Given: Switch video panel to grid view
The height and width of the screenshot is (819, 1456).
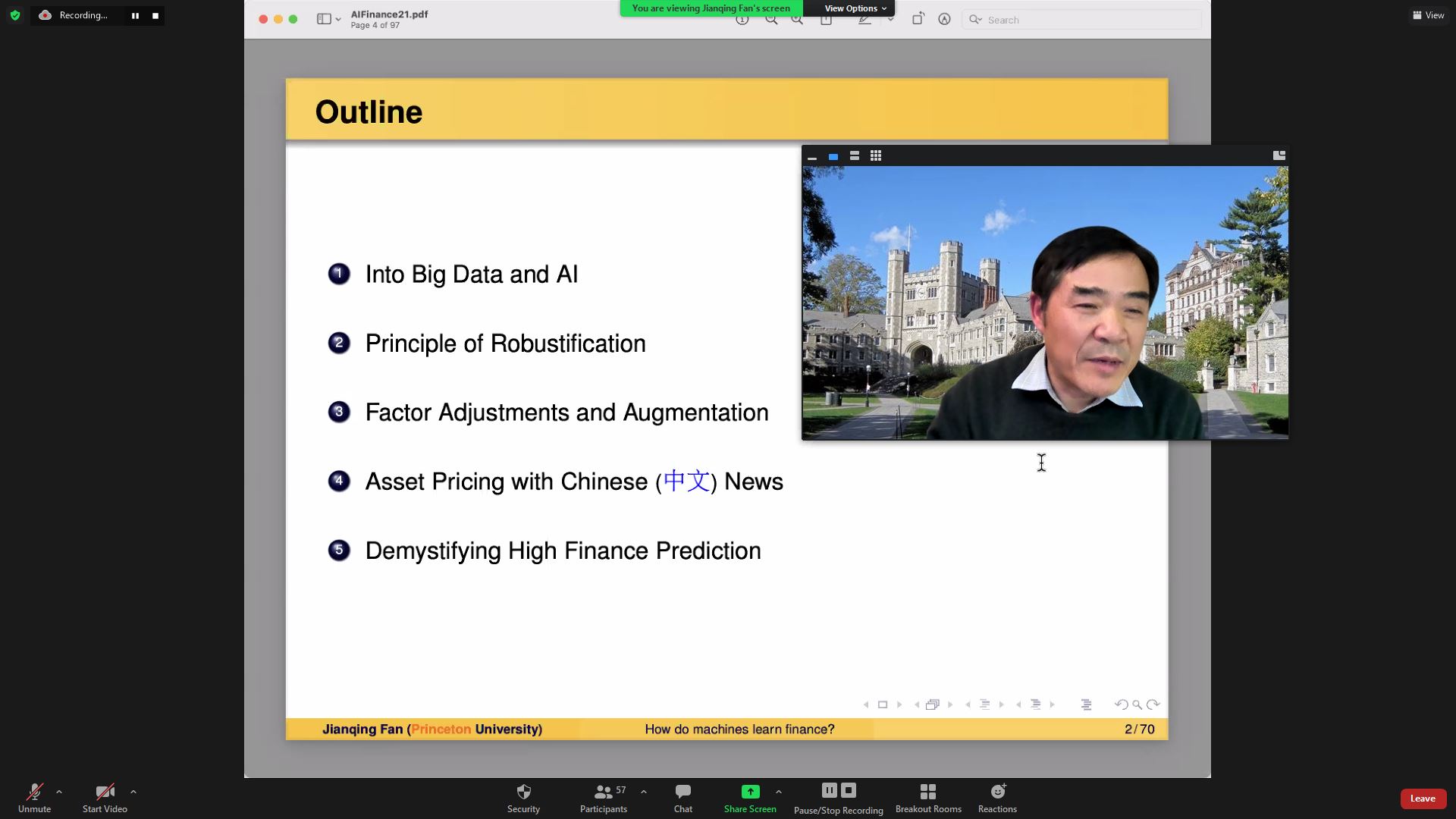Looking at the screenshot, I should point(876,156).
